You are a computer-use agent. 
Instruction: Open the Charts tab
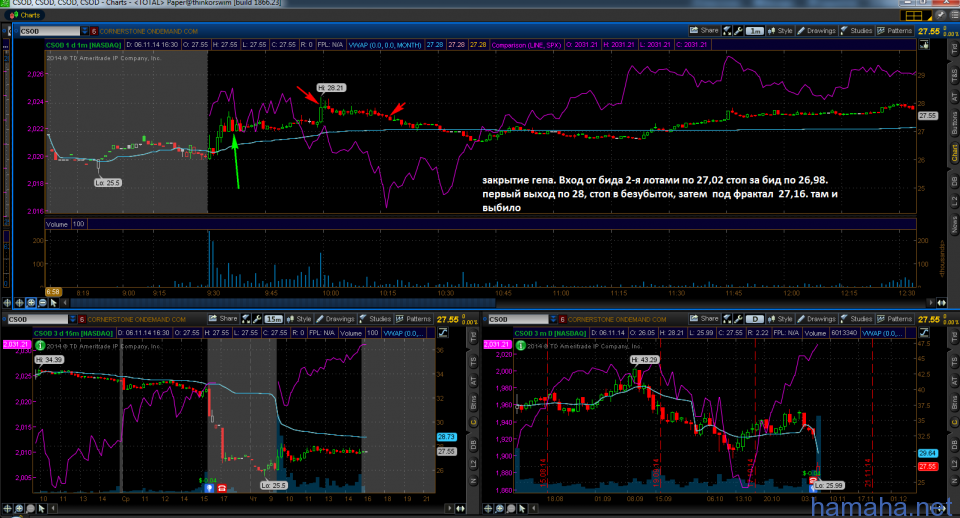pyautogui.click(x=25, y=15)
